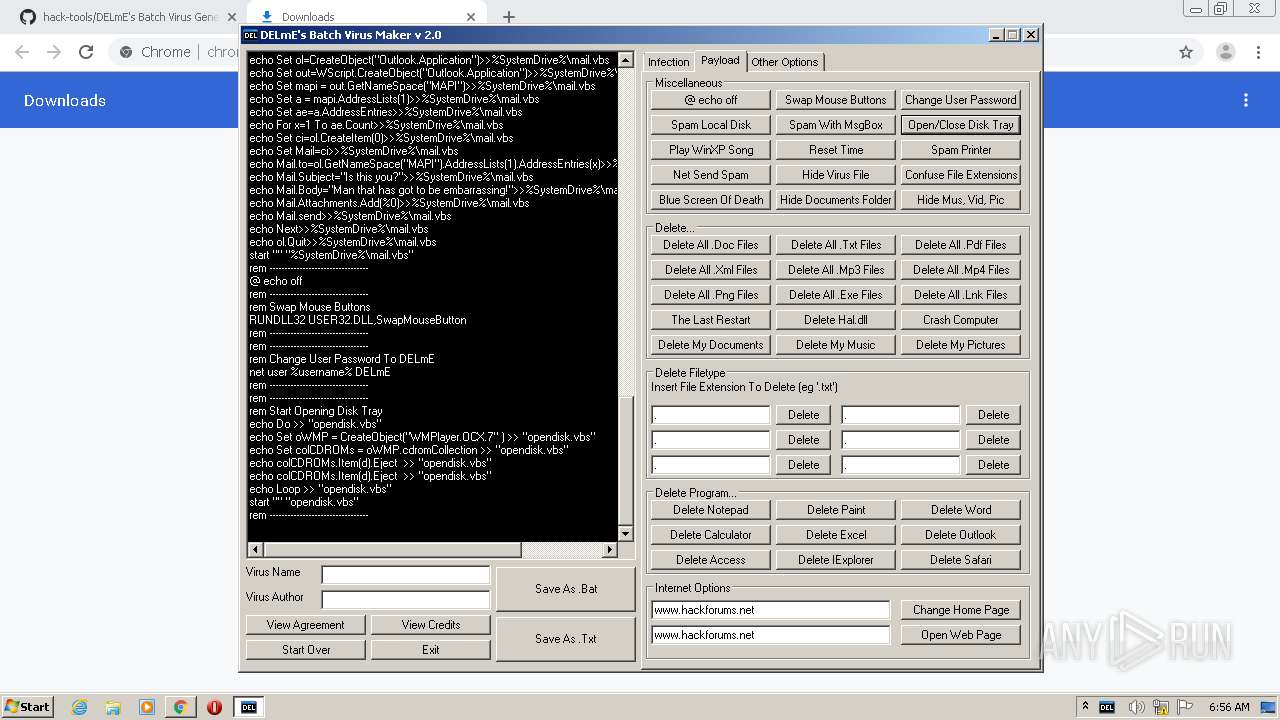
Task: Focus the home page URL field
Action: tap(770, 610)
